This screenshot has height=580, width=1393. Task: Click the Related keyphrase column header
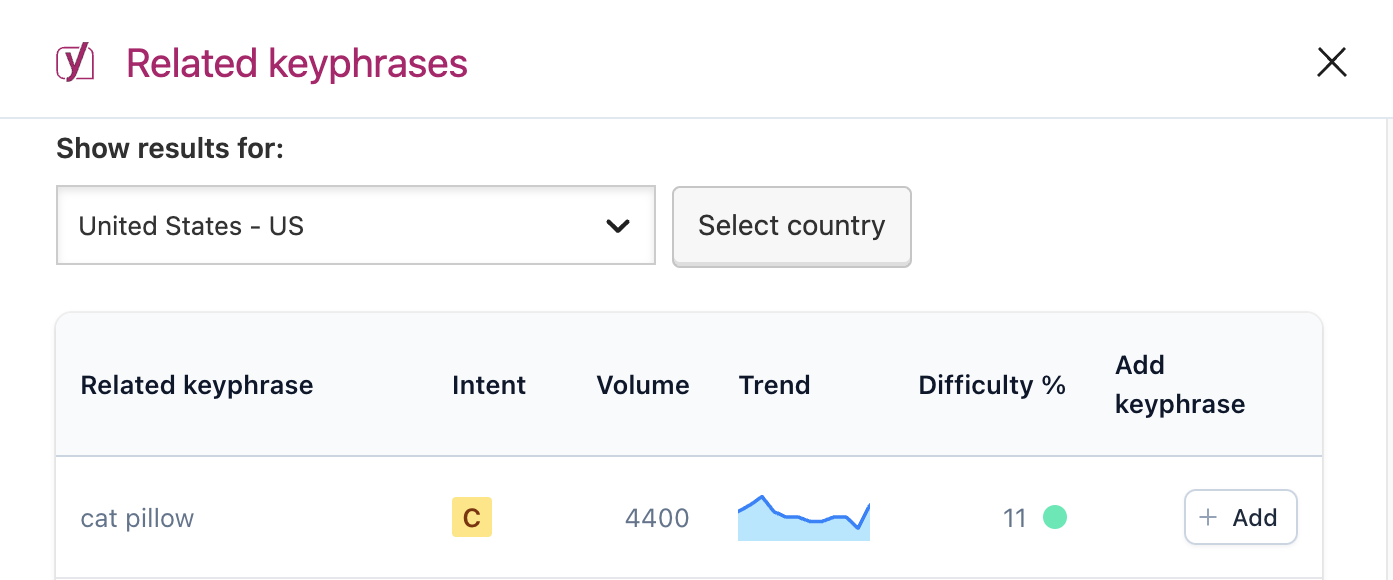(197, 385)
